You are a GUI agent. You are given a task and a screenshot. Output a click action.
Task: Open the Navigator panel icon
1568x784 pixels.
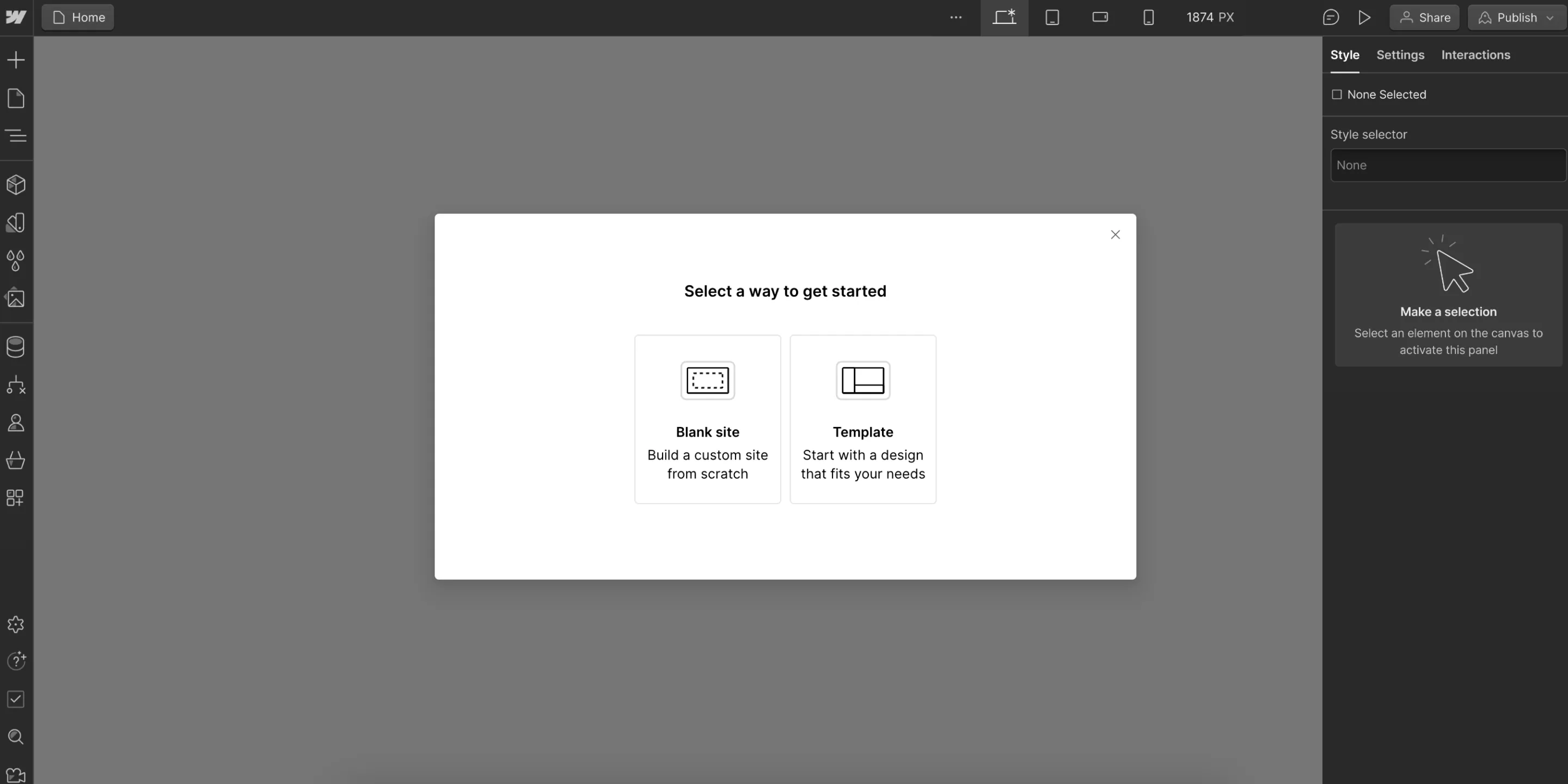(16, 135)
